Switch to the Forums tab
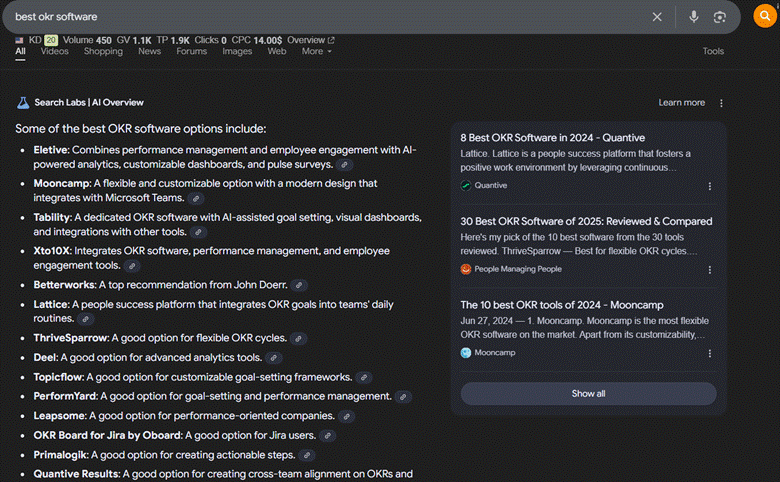The image size is (780, 482). pos(192,51)
